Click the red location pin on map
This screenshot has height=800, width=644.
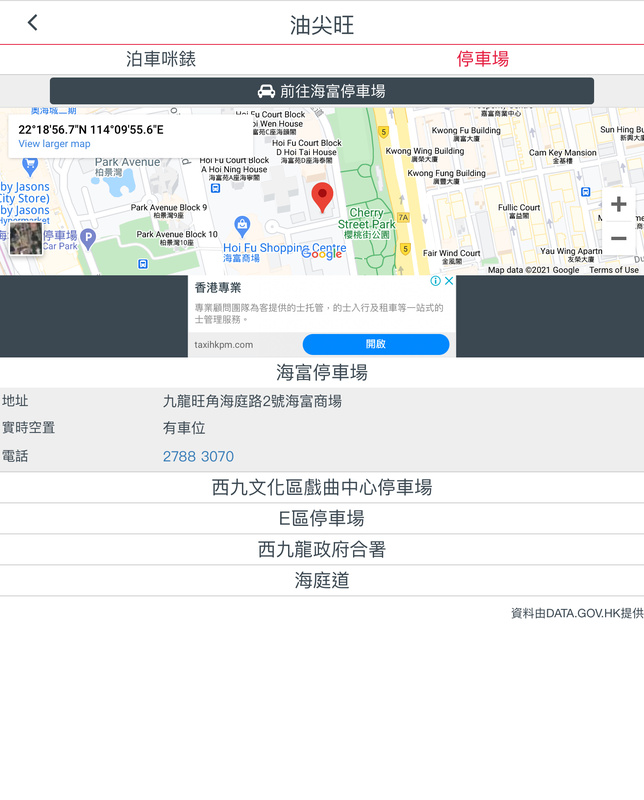click(x=322, y=197)
